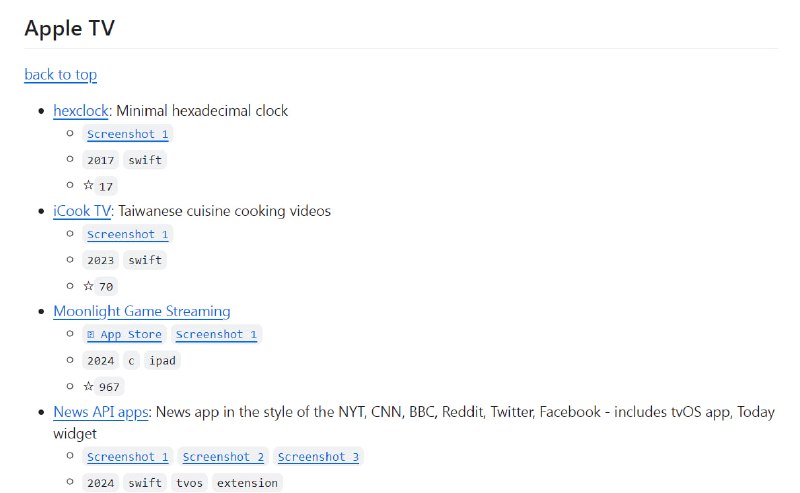Open Screenshot 2 under News API apps

coord(223,457)
